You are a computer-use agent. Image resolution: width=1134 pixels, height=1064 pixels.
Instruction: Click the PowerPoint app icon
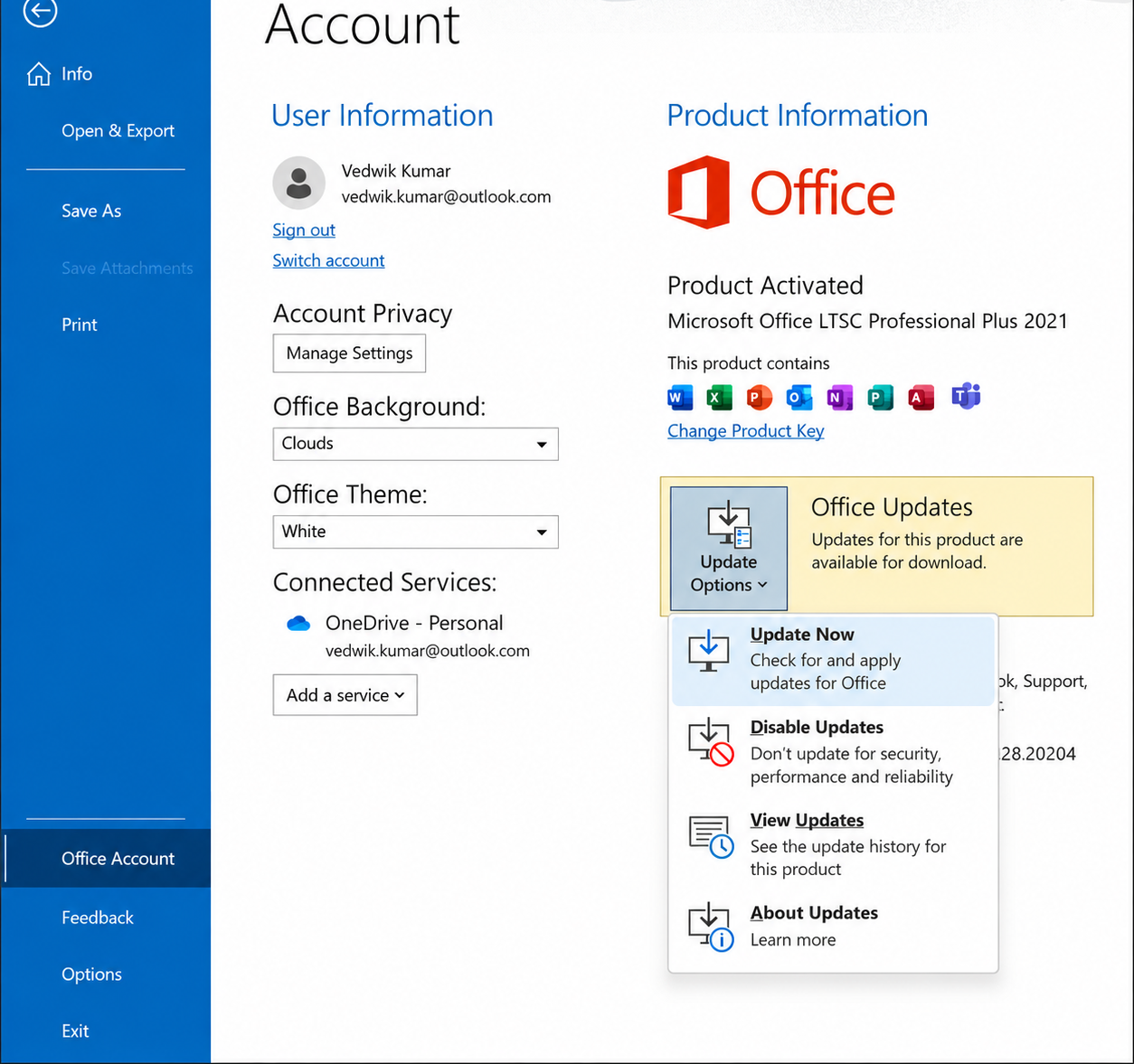click(x=760, y=397)
